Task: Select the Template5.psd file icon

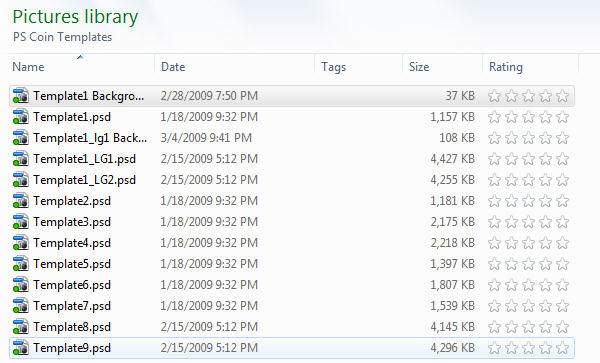Action: pos(20,264)
